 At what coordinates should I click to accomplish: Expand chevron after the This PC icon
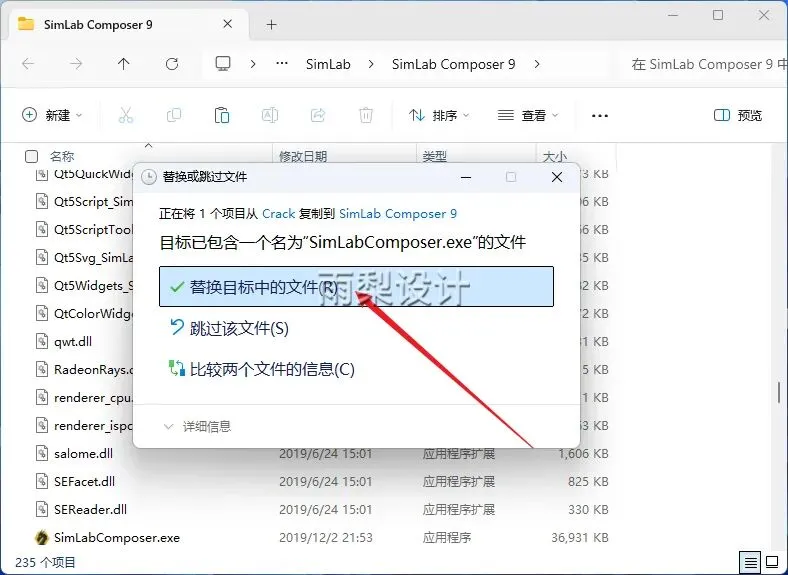pos(253,64)
